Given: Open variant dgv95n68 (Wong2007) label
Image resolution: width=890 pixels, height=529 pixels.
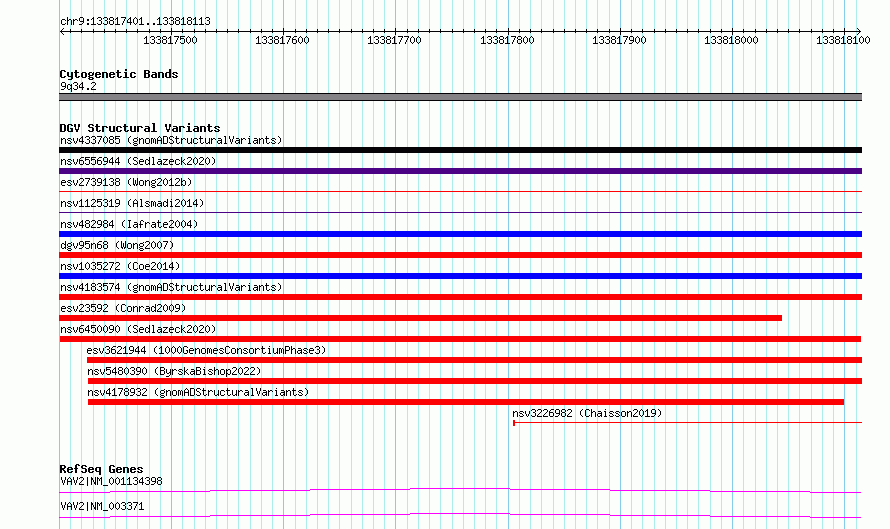Looking at the screenshot, I should 117,245.
